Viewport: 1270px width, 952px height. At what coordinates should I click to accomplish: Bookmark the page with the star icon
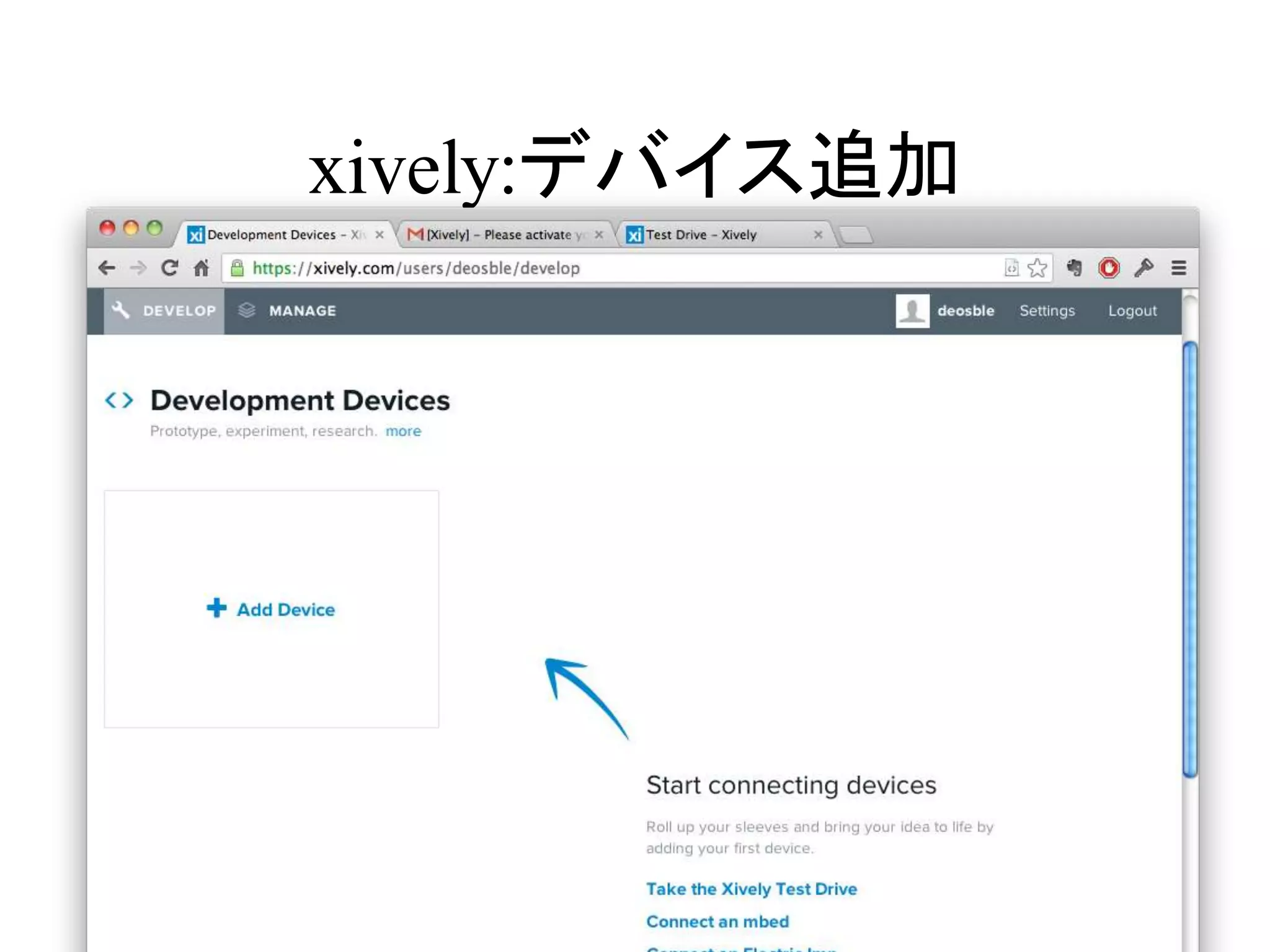[x=1037, y=268]
